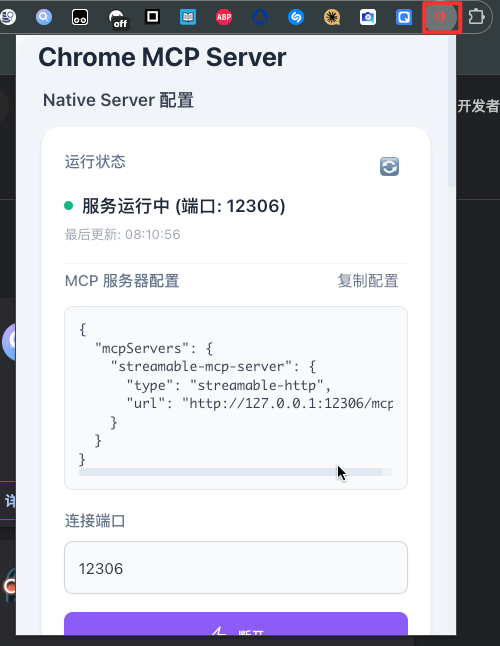Click the "url" line in the config
This screenshot has width=500, height=646.
pyautogui.click(x=260, y=403)
